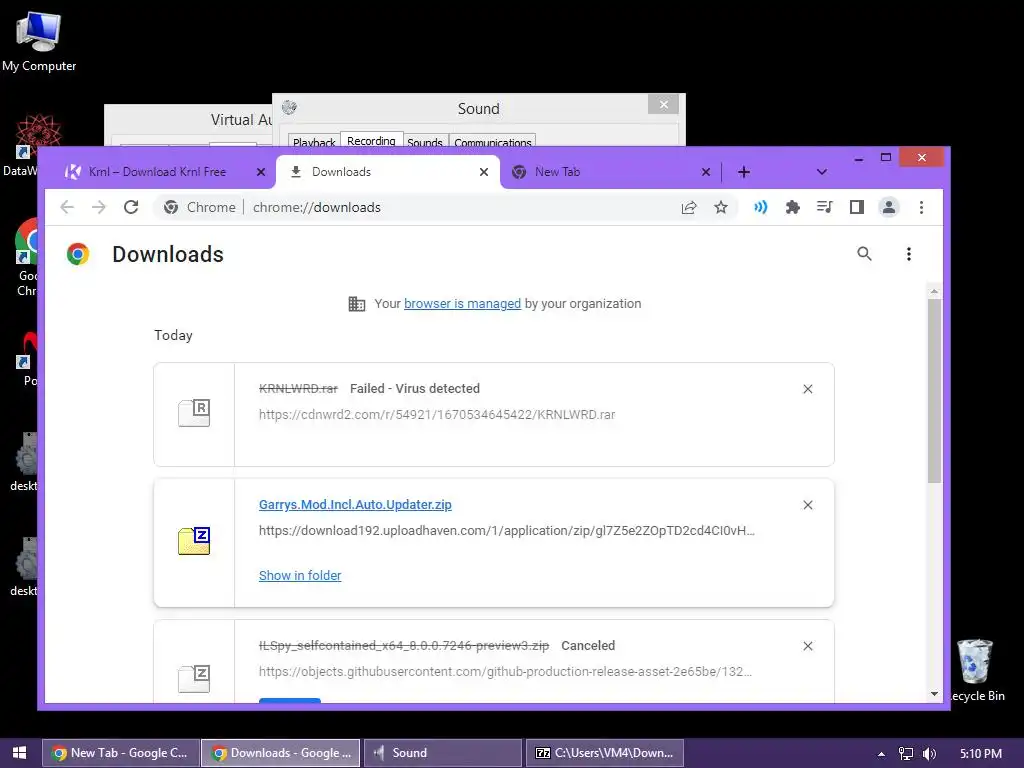Click the Chrome forward arrow
1024x768 pixels.
99,207
